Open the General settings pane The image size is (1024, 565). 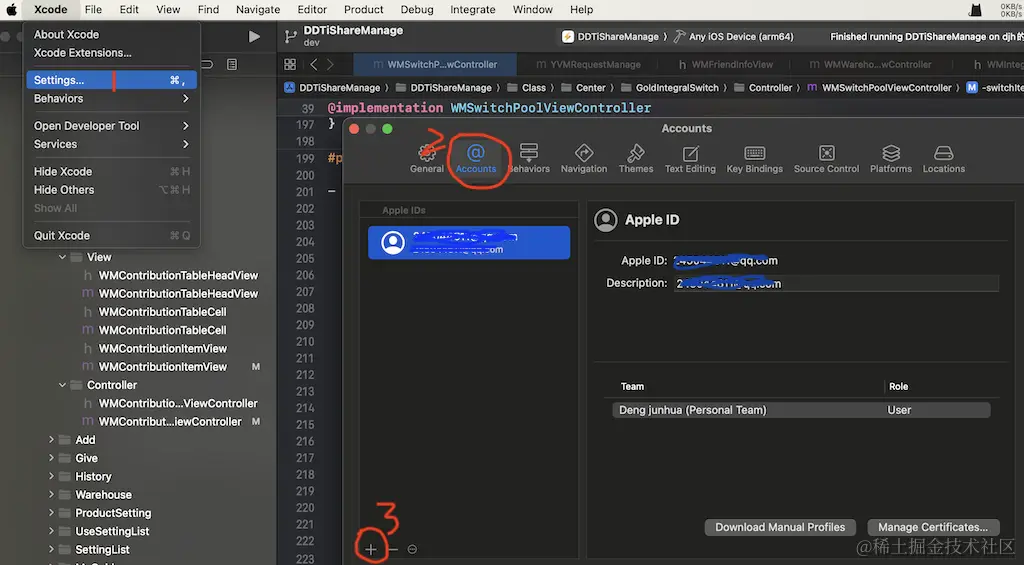426,158
